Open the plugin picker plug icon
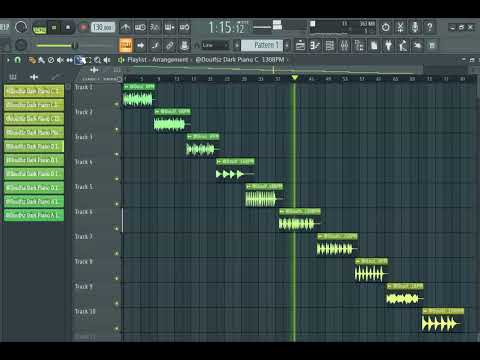The height and width of the screenshot is (360, 480). pos(388,45)
